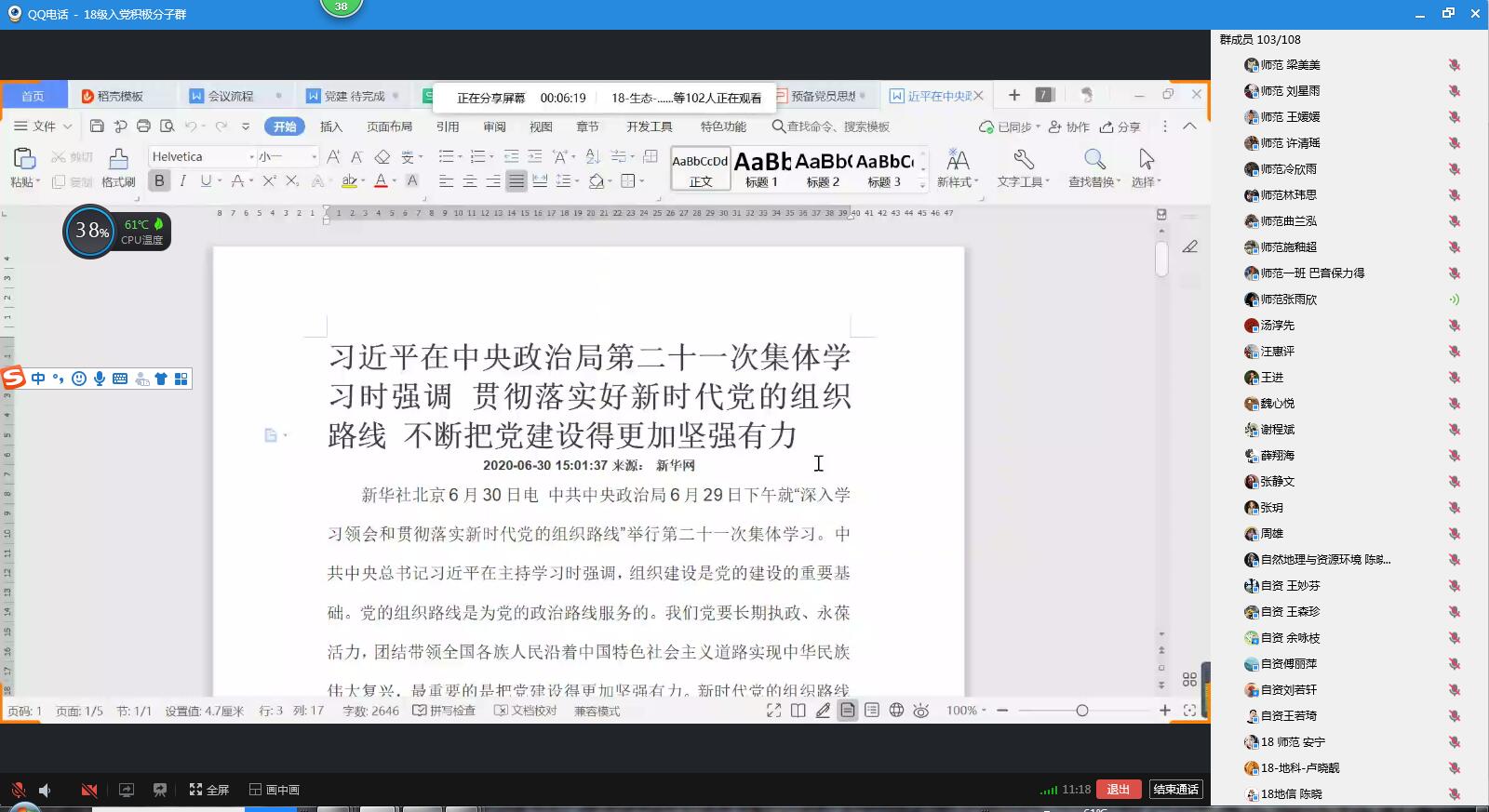Click the 新样式 icon
This screenshot has width=1489, height=812.
click(x=958, y=159)
